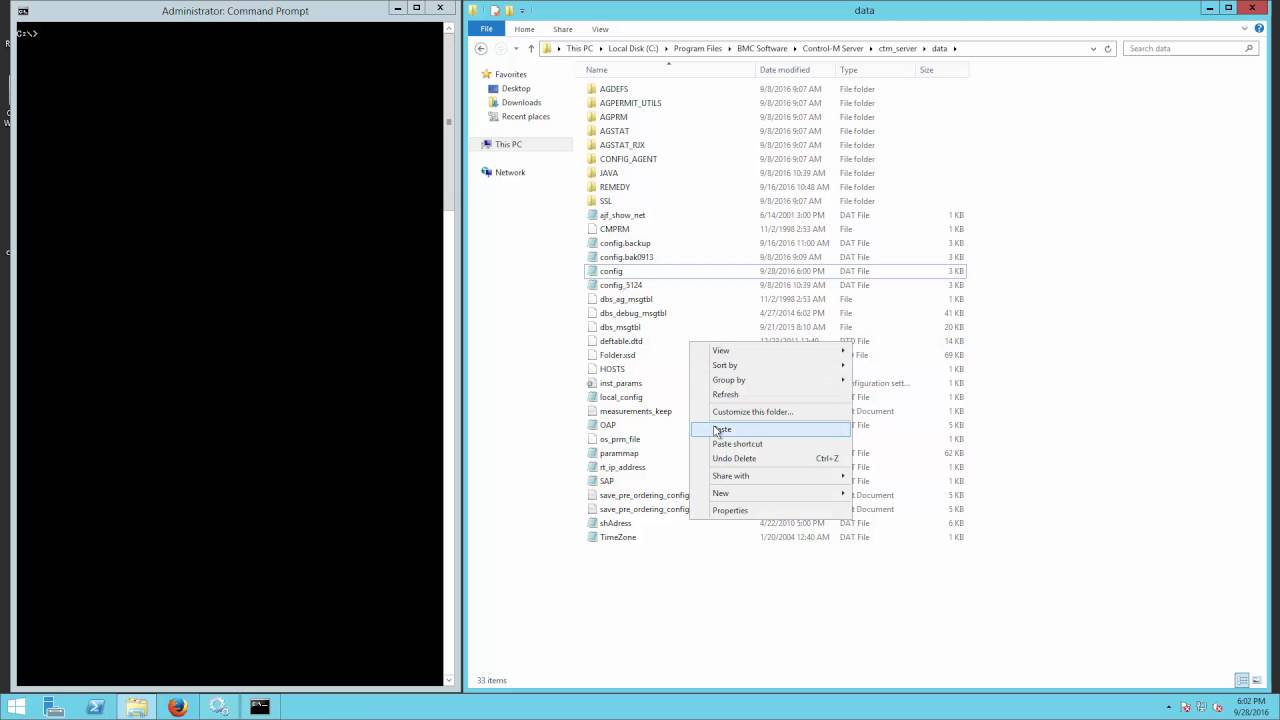Viewport: 1280px width, 720px height.
Task: Click Refresh in the context menu
Action: (x=770, y=394)
